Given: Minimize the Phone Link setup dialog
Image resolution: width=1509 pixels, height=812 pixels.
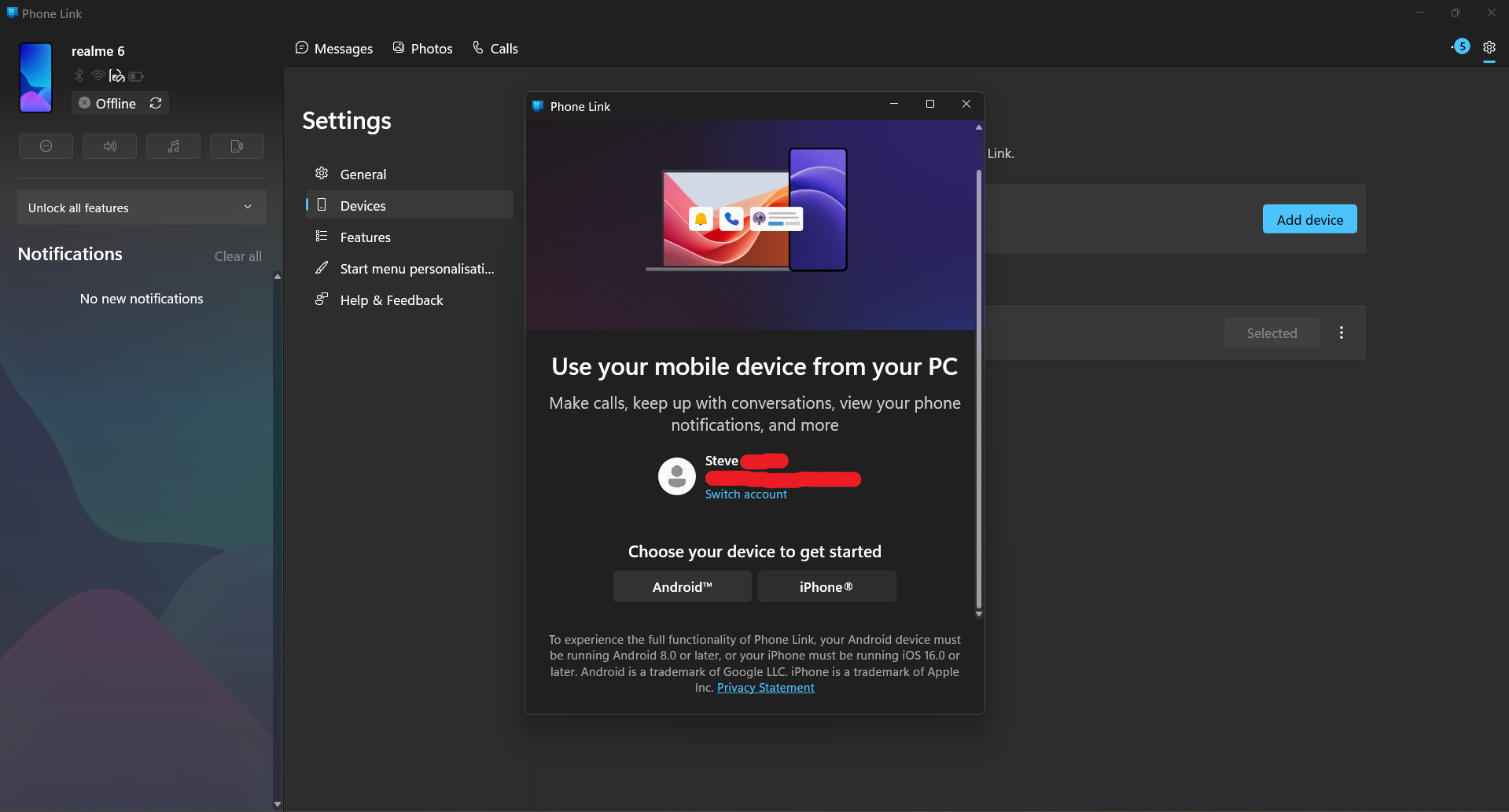Looking at the screenshot, I should [894, 105].
